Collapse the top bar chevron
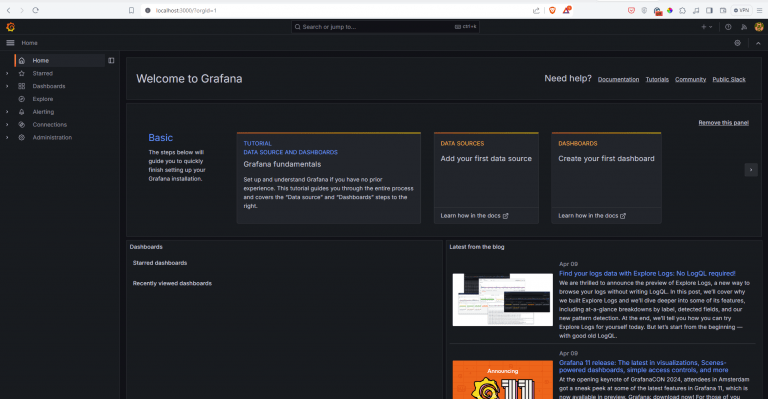Viewport: 768px width, 399px height. click(x=758, y=43)
